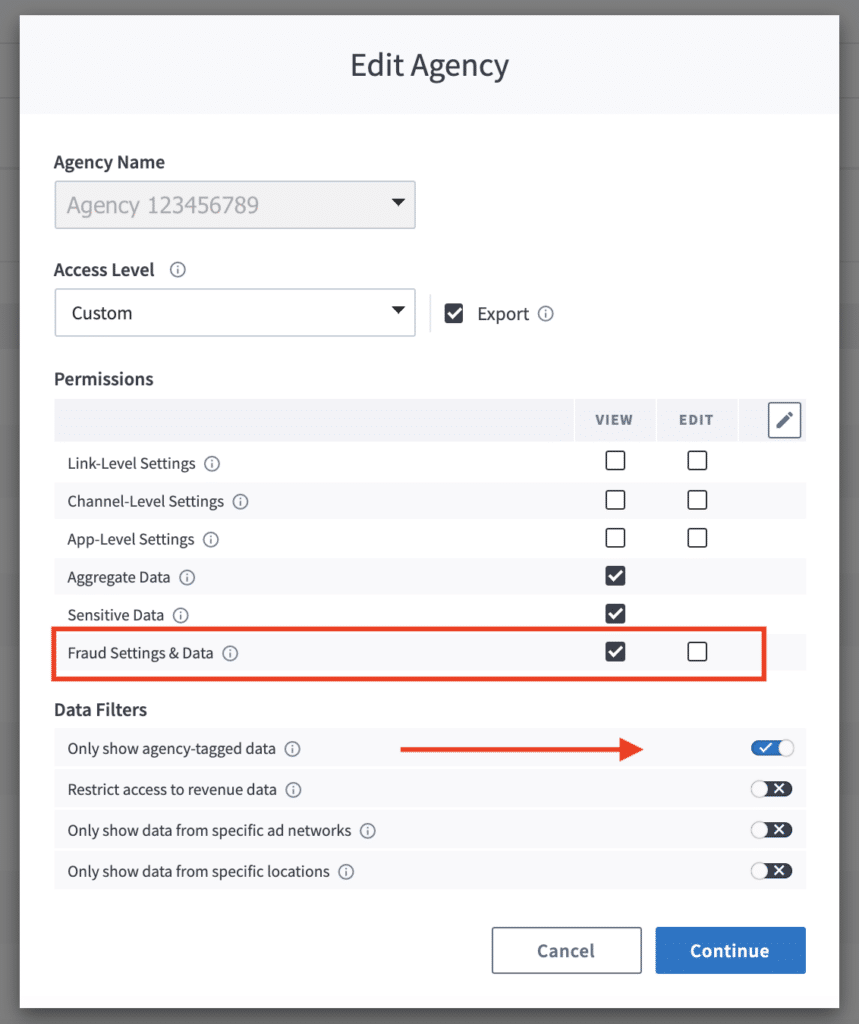Turn off Only show agency-tagged data

(x=772, y=748)
